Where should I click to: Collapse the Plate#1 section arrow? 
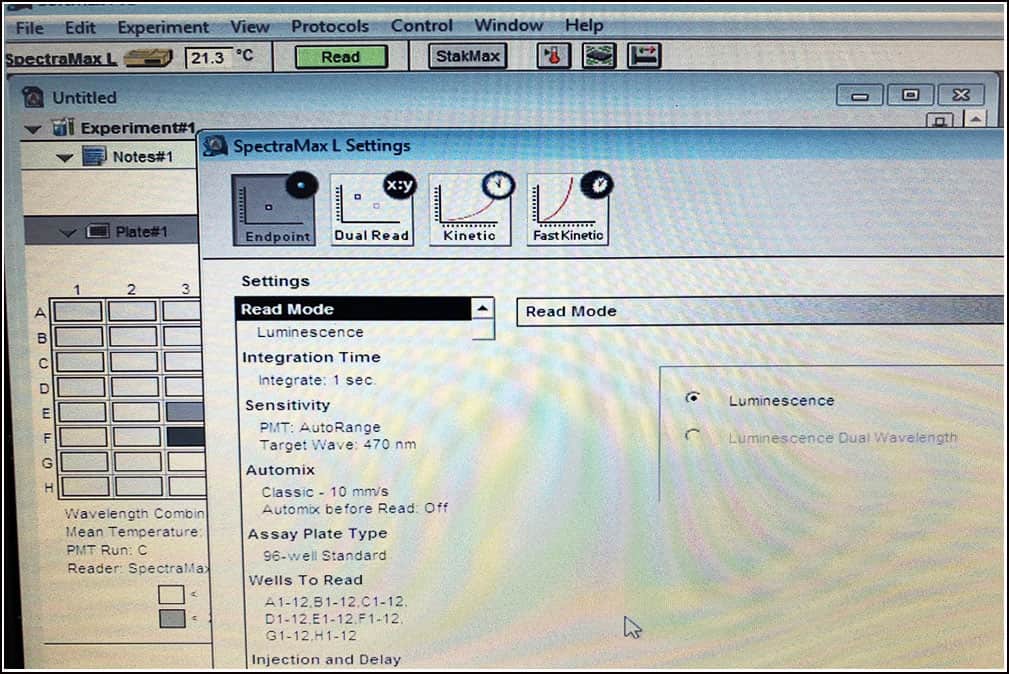click(x=67, y=233)
